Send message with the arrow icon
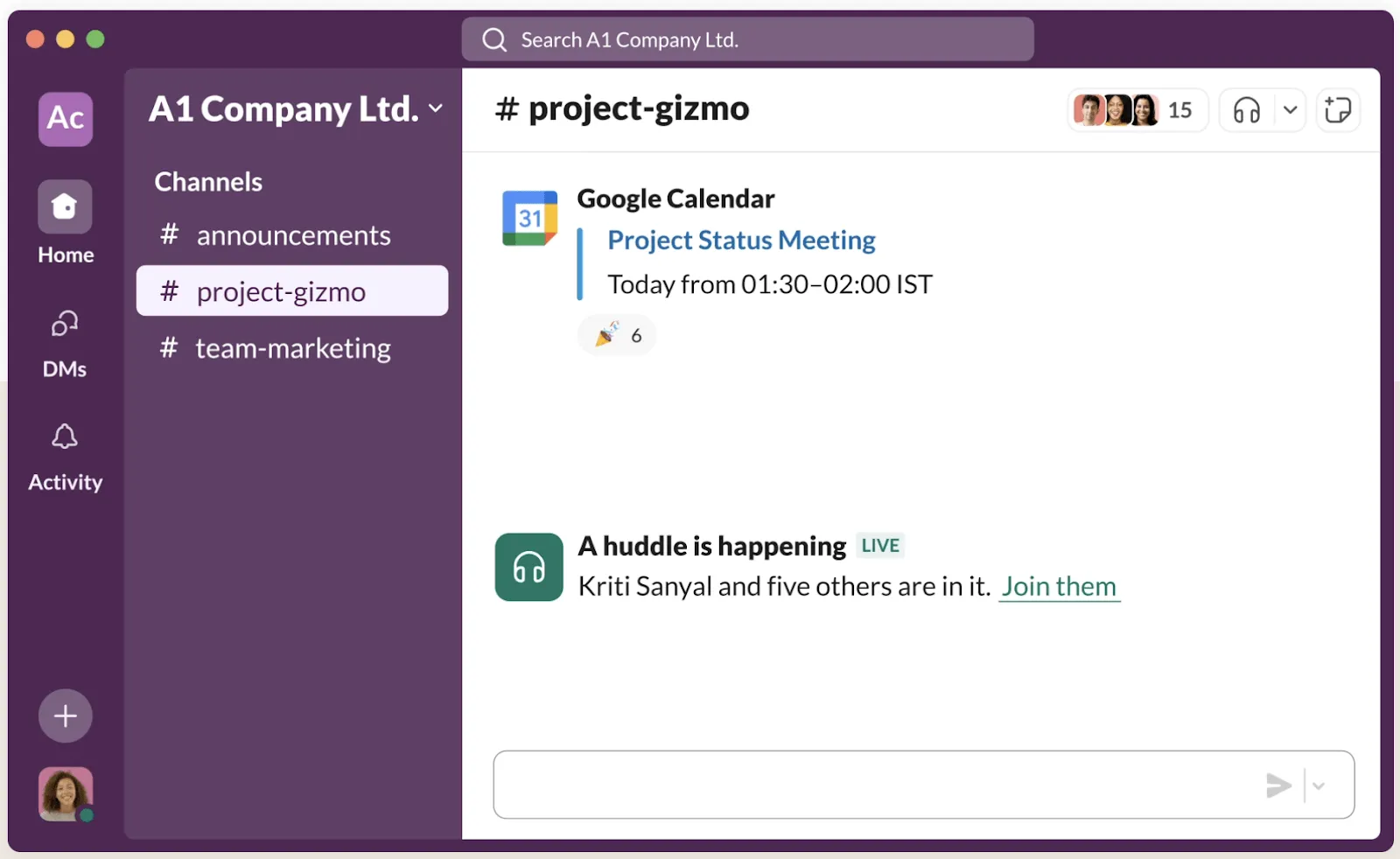 tap(1278, 786)
